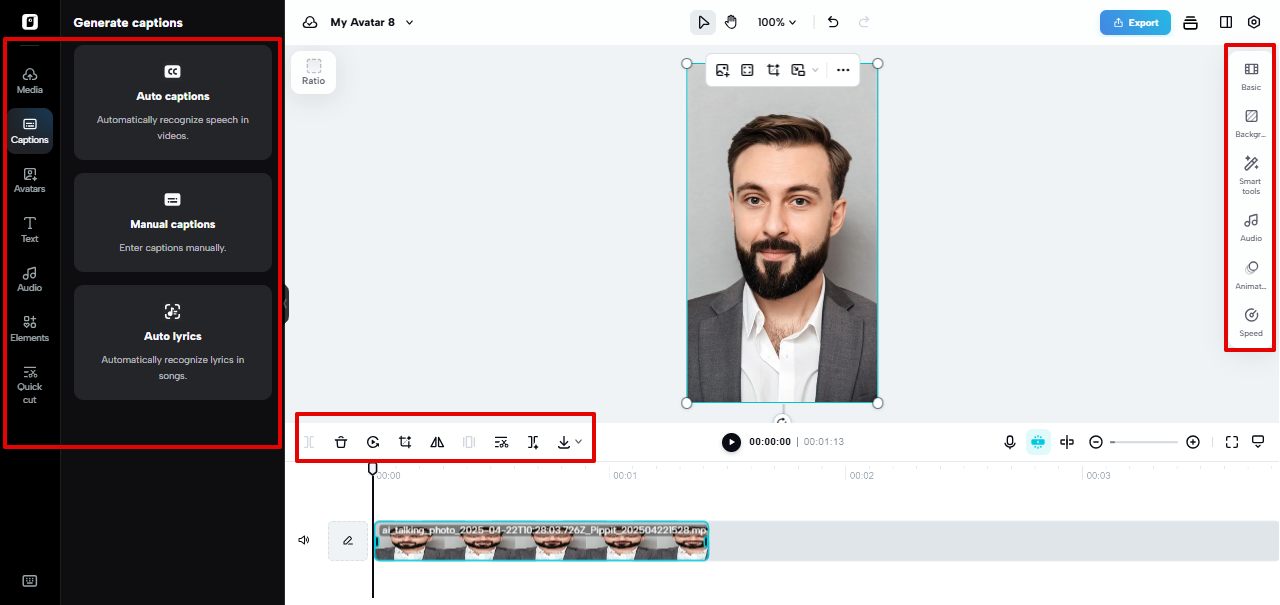Screen dimensions: 1280x605
Task: Switch to the Captions tab in left sidebar
Action: click(29, 130)
